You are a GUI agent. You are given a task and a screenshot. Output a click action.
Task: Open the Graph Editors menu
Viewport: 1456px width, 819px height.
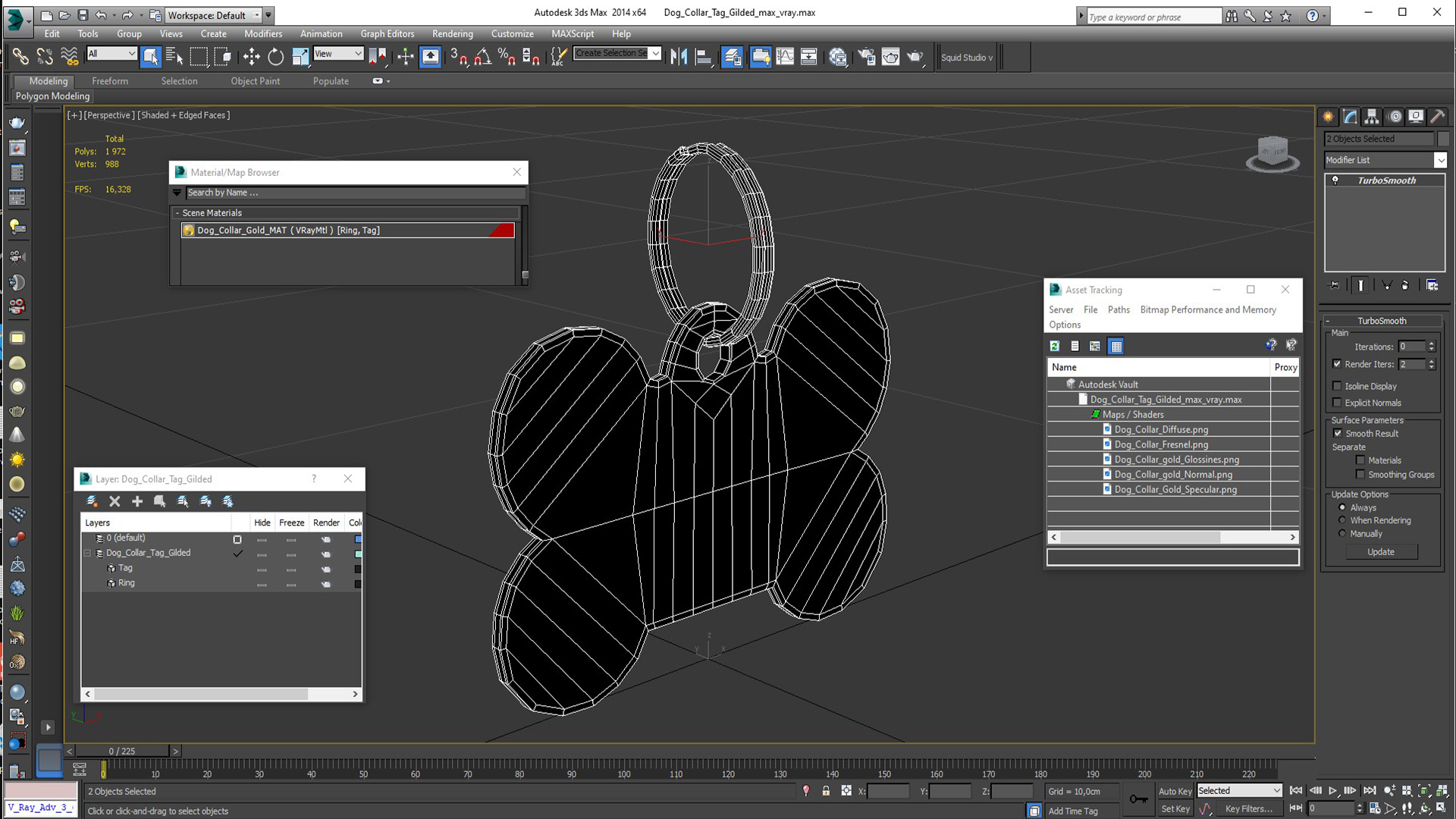[388, 33]
